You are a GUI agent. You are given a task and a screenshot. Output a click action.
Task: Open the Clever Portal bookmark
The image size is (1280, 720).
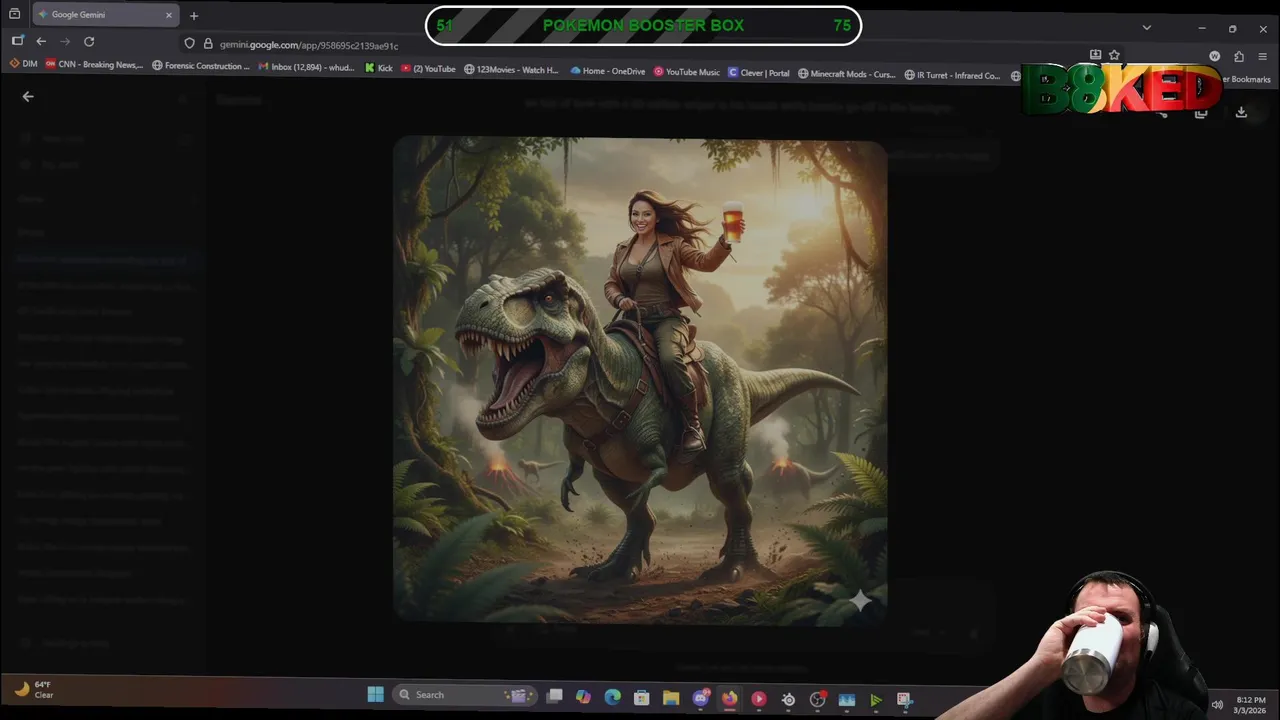[759, 73]
